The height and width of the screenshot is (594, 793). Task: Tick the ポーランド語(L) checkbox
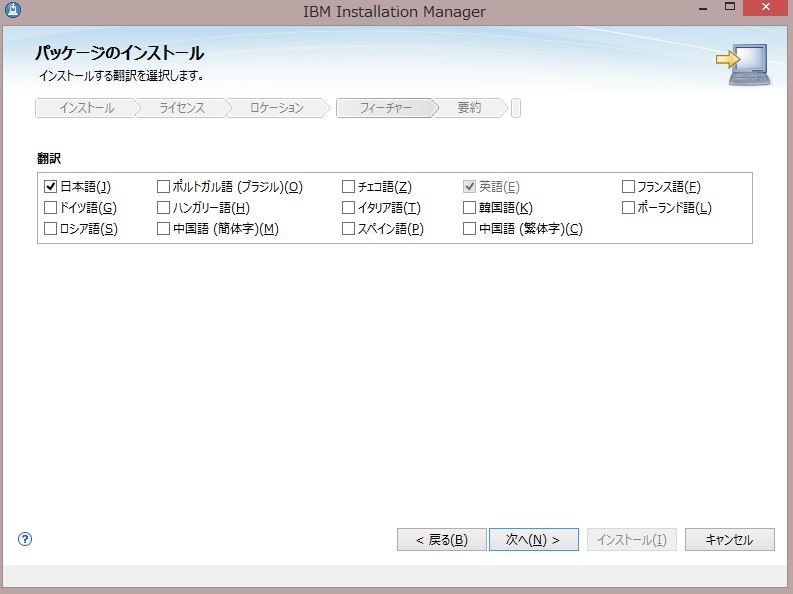coord(628,208)
